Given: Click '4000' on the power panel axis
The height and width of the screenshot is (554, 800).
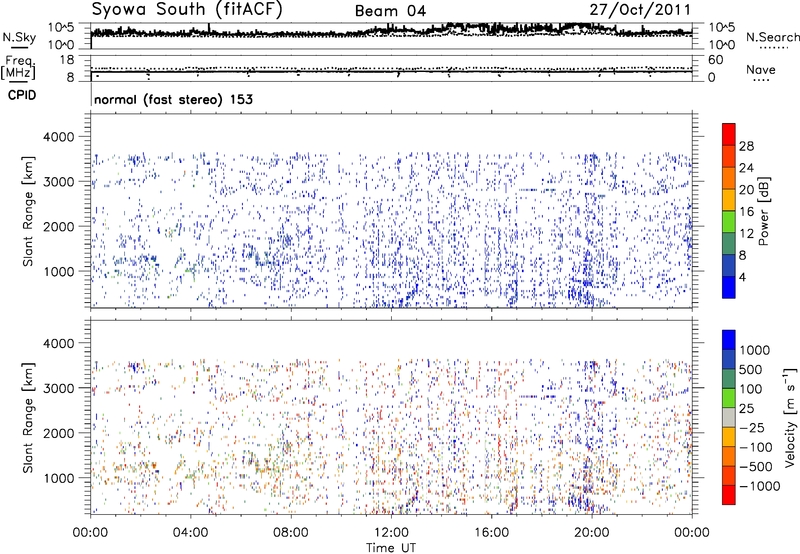Looking at the screenshot, I should pos(58,137).
